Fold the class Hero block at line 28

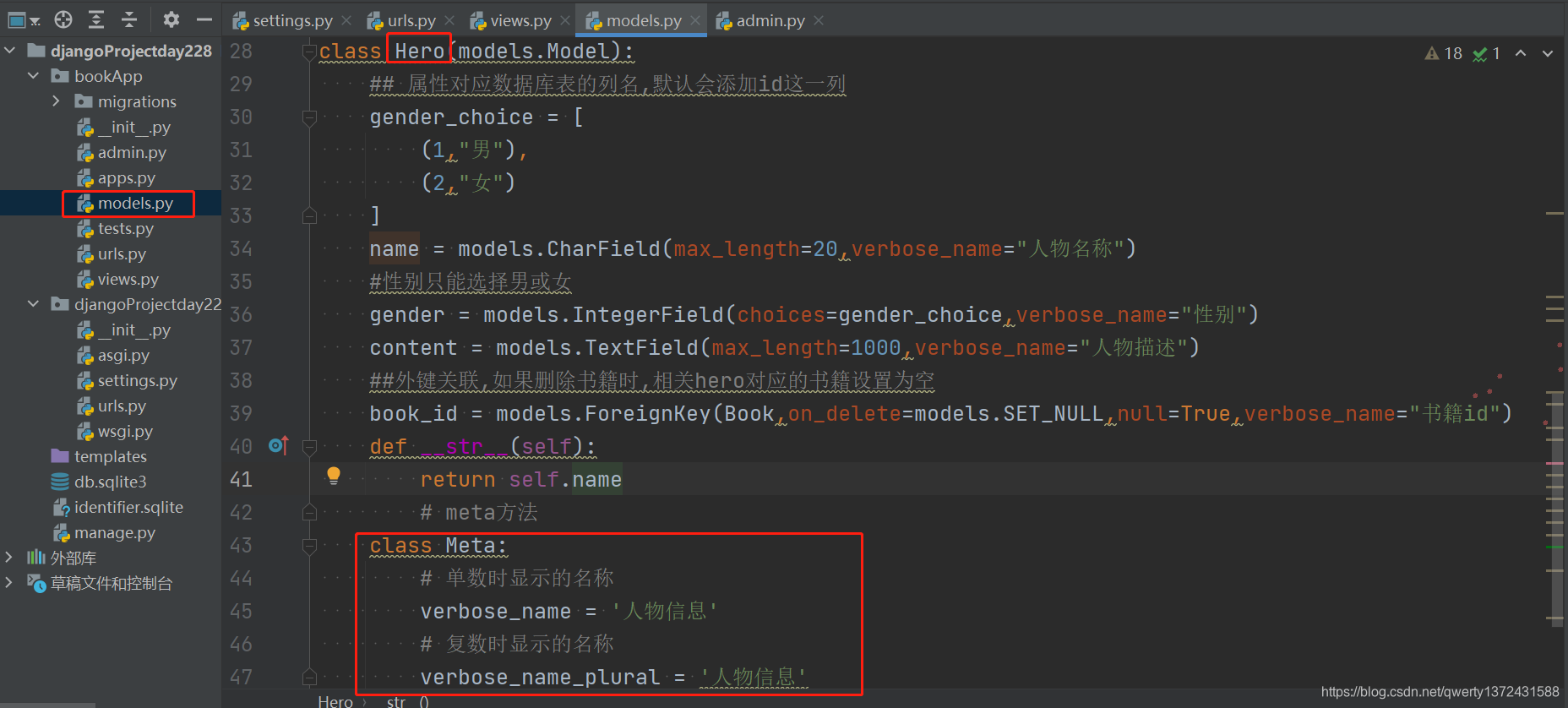tap(309, 52)
